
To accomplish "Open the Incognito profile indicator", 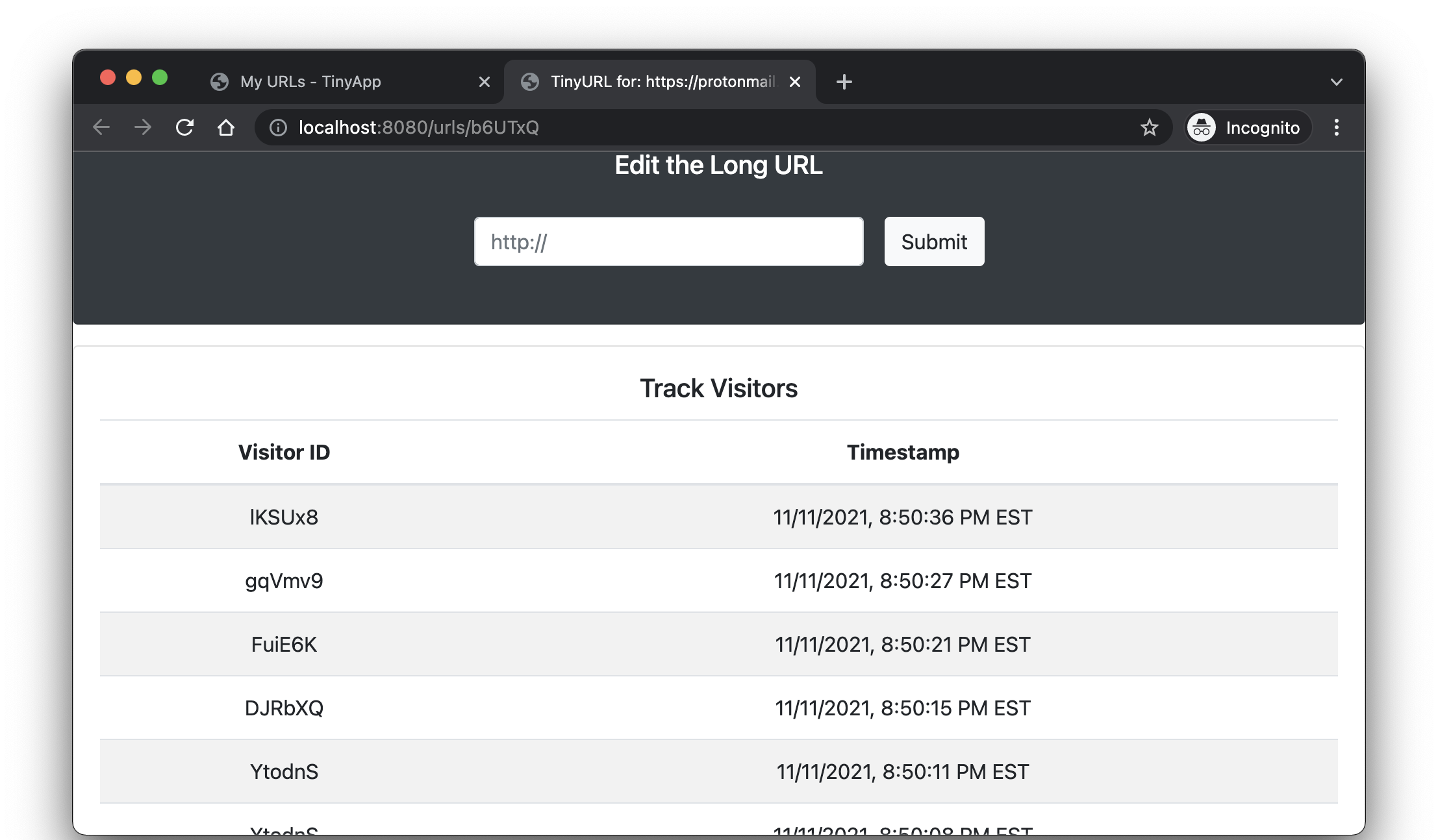I will pyautogui.click(x=1247, y=128).
